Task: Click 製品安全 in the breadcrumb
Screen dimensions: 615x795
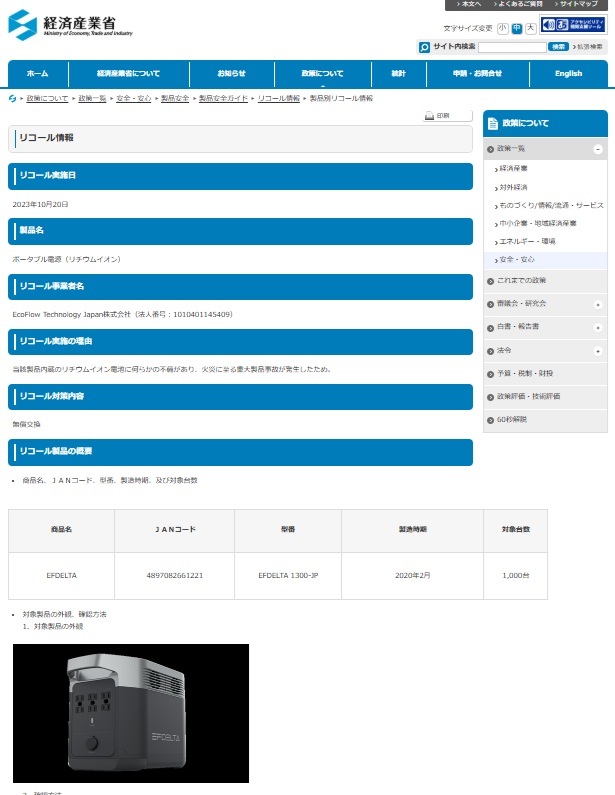Action: click(x=175, y=98)
